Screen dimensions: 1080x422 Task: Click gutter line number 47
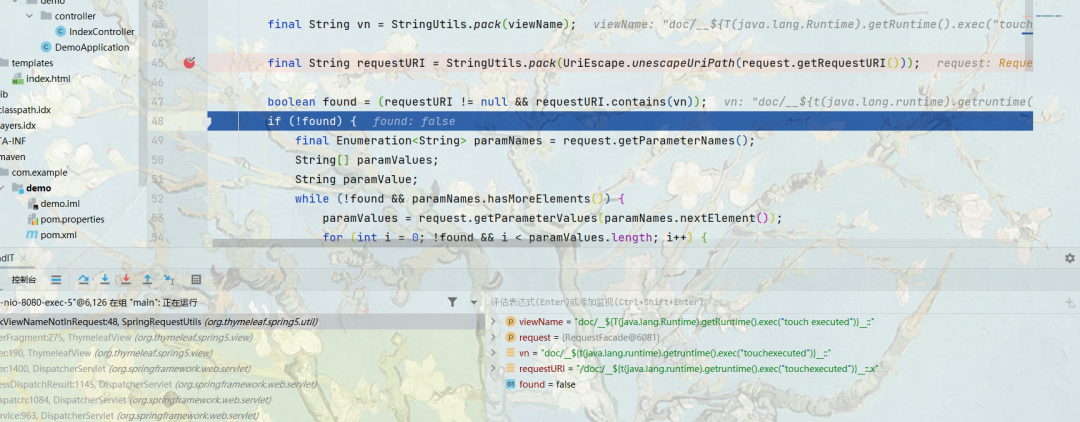tap(157, 102)
